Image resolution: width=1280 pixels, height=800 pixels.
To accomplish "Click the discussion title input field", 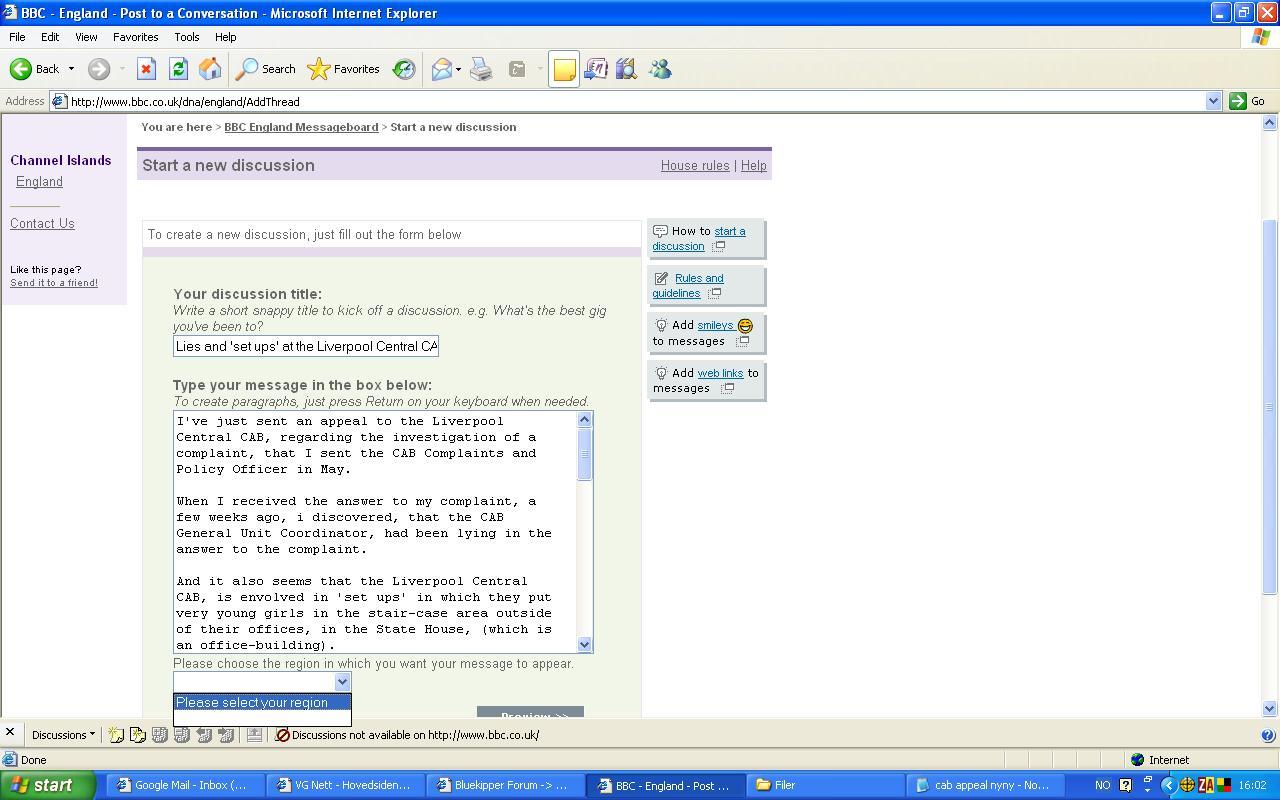I will (306, 346).
